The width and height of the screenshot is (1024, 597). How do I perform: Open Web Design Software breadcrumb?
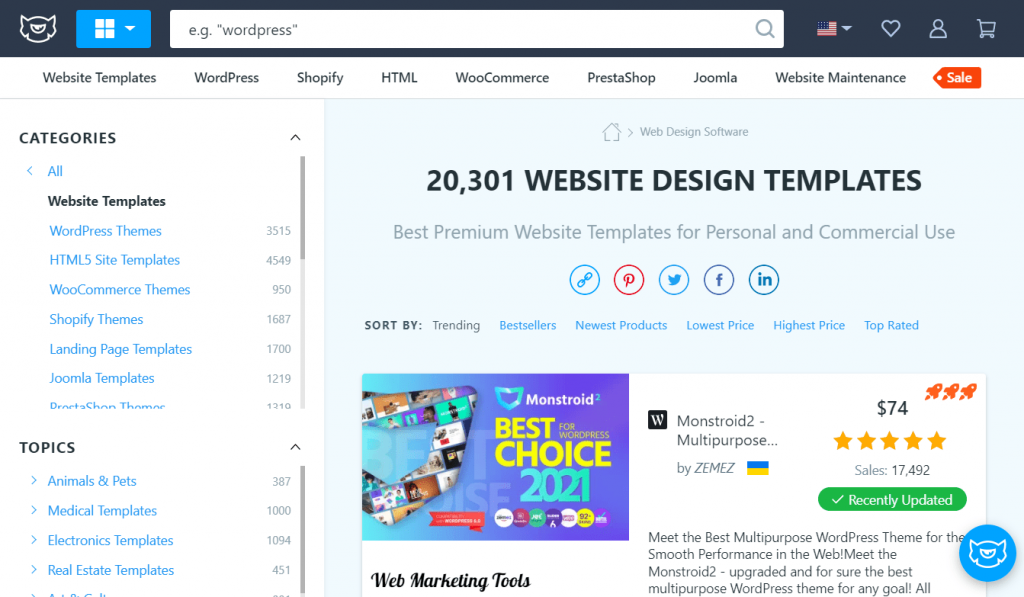point(694,132)
